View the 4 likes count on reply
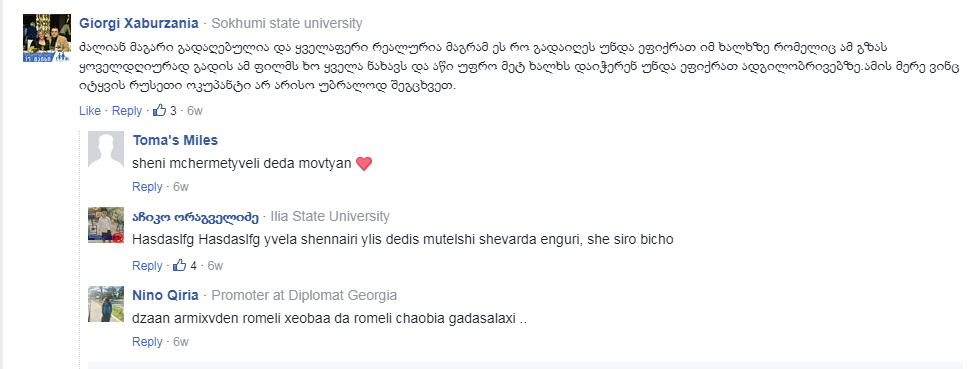Image resolution: width=974 pixels, height=369 pixels. tap(194, 266)
